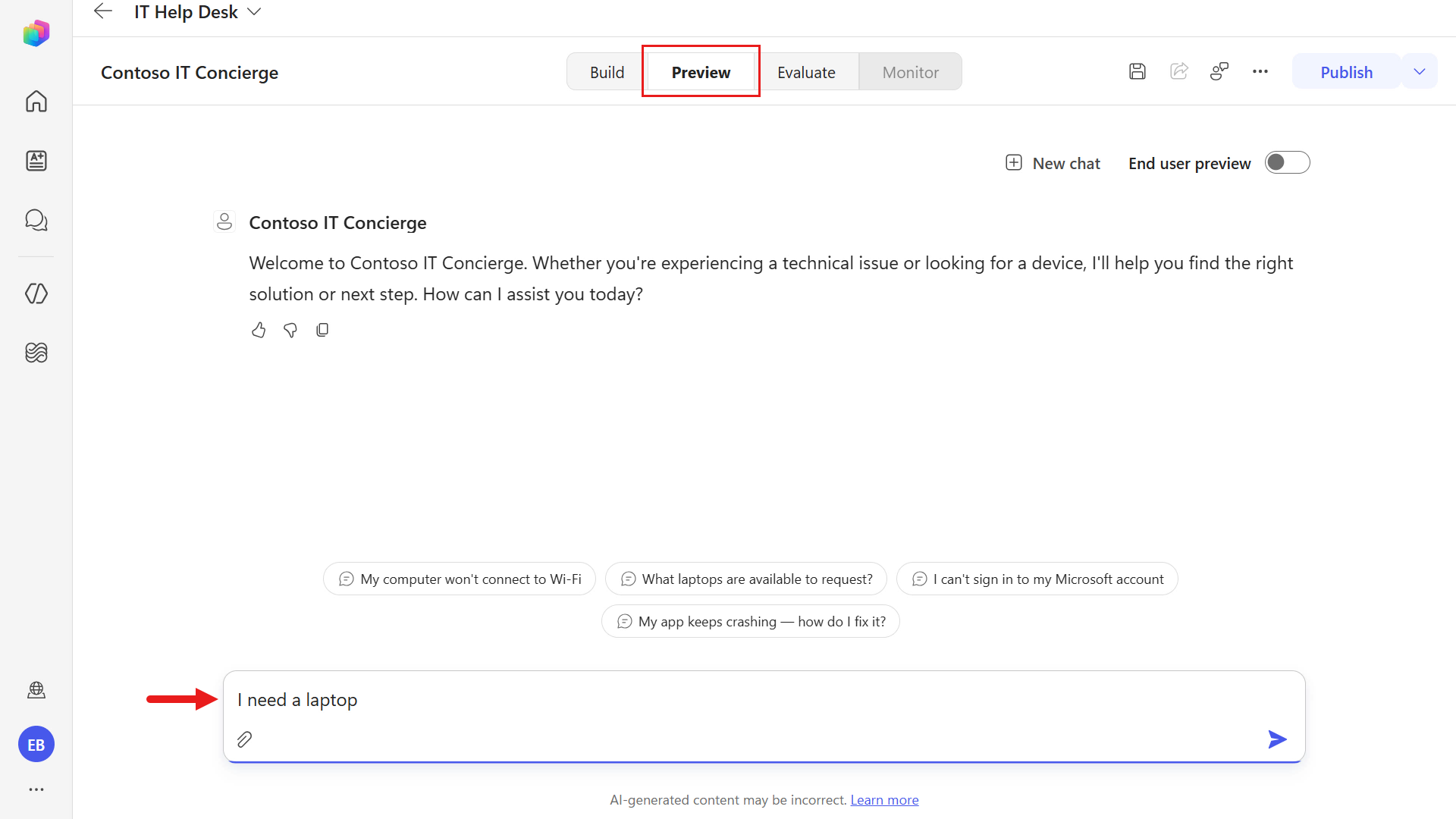Viewport: 1456px width, 819px height.
Task: Expand the IT Help Desk dropdown chevron
Action: [x=255, y=11]
